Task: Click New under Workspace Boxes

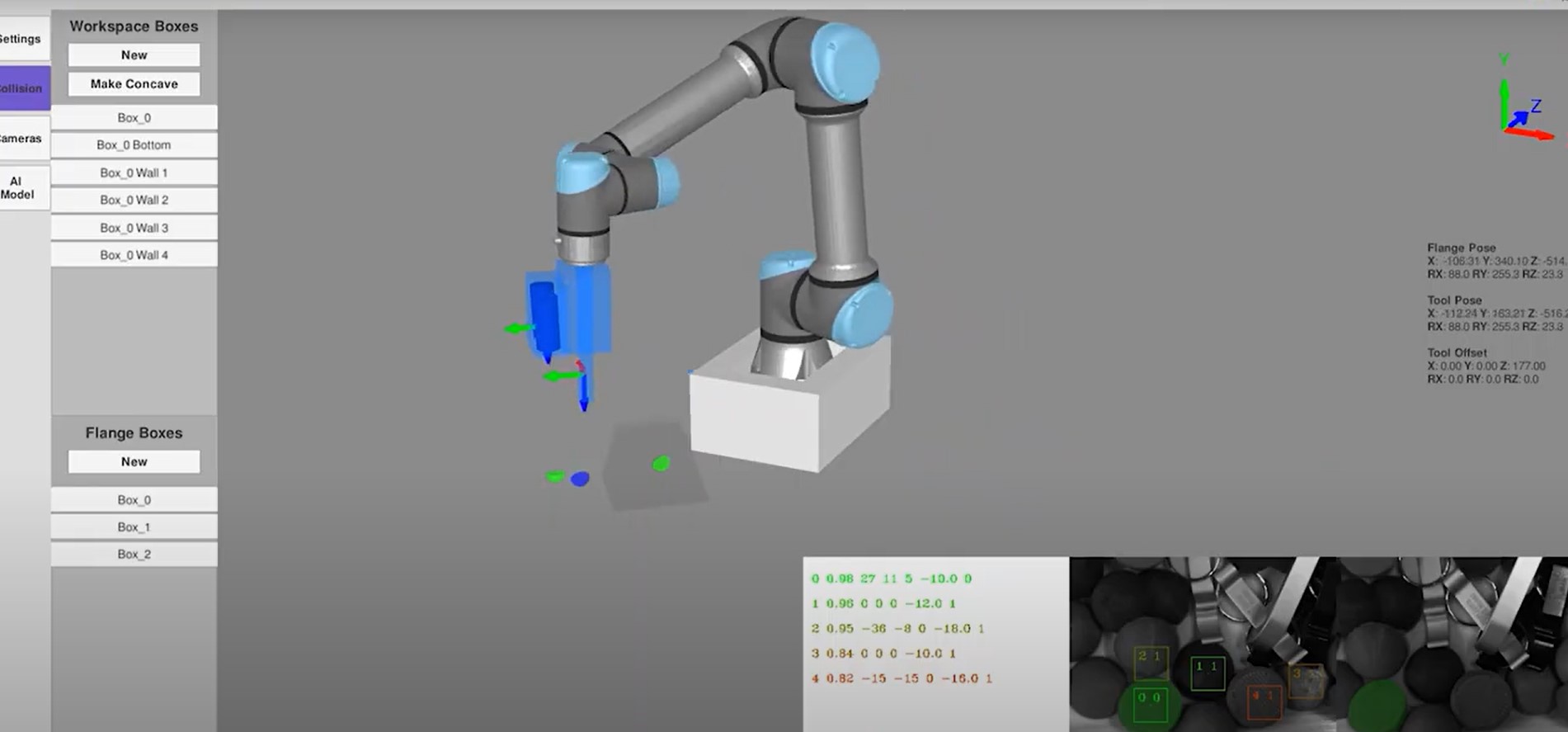Action: [134, 55]
